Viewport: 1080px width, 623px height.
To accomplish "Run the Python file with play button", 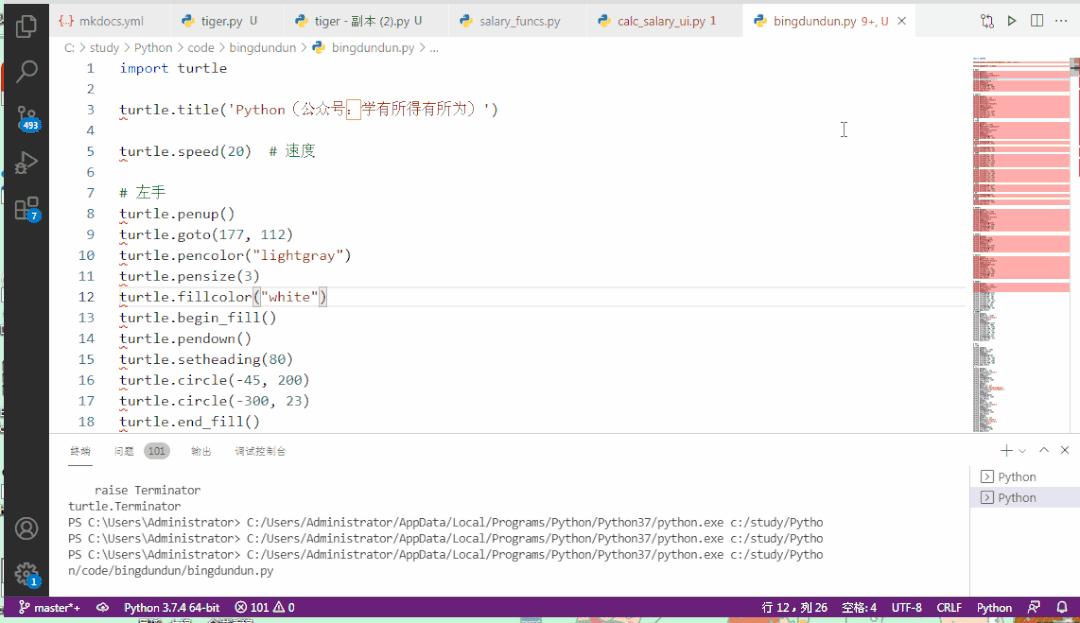I will 1012,21.
